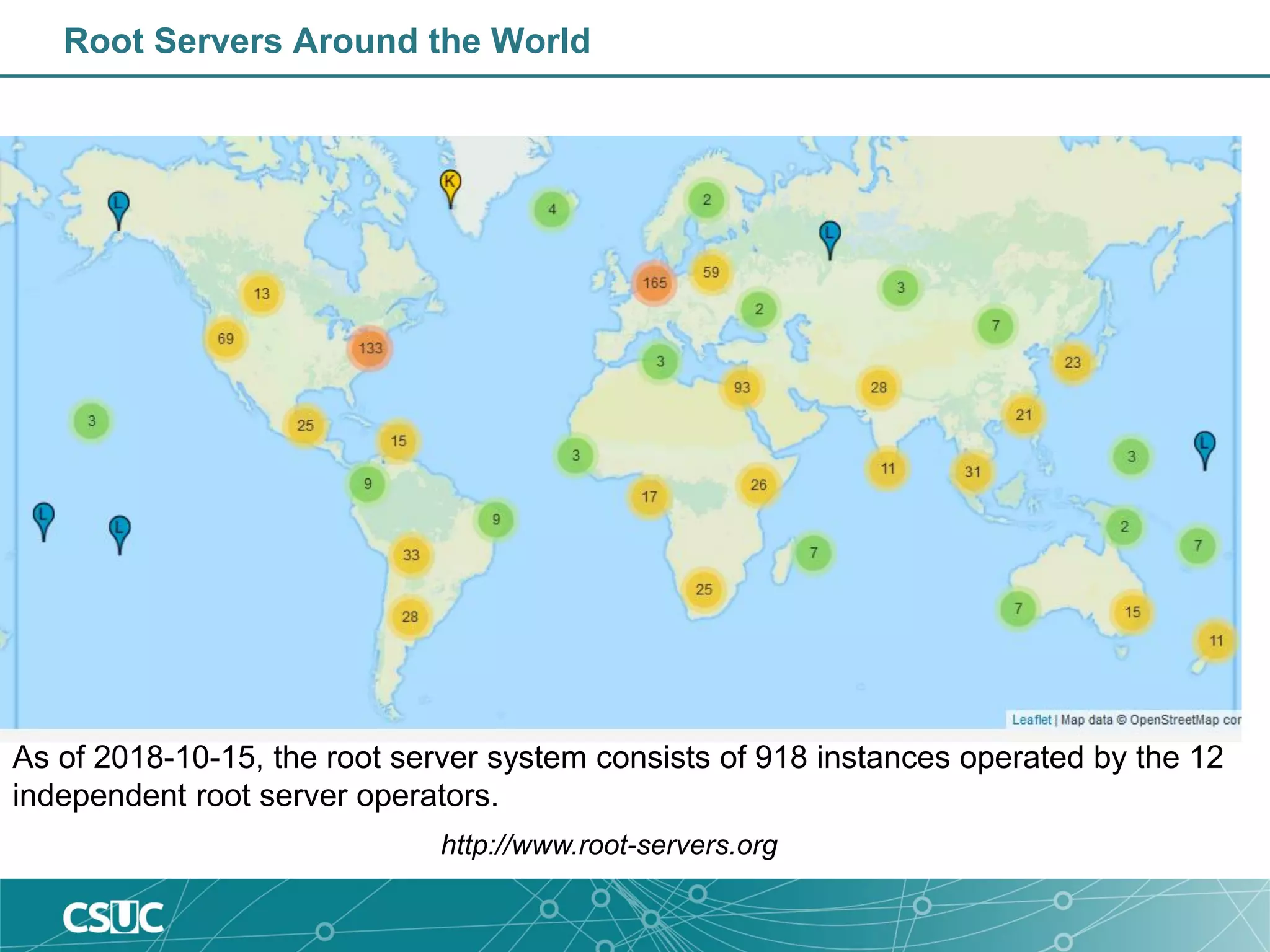This screenshot has height=952, width=1270.
Task: Open the 3 cluster near Hawaii
Action: [92, 421]
